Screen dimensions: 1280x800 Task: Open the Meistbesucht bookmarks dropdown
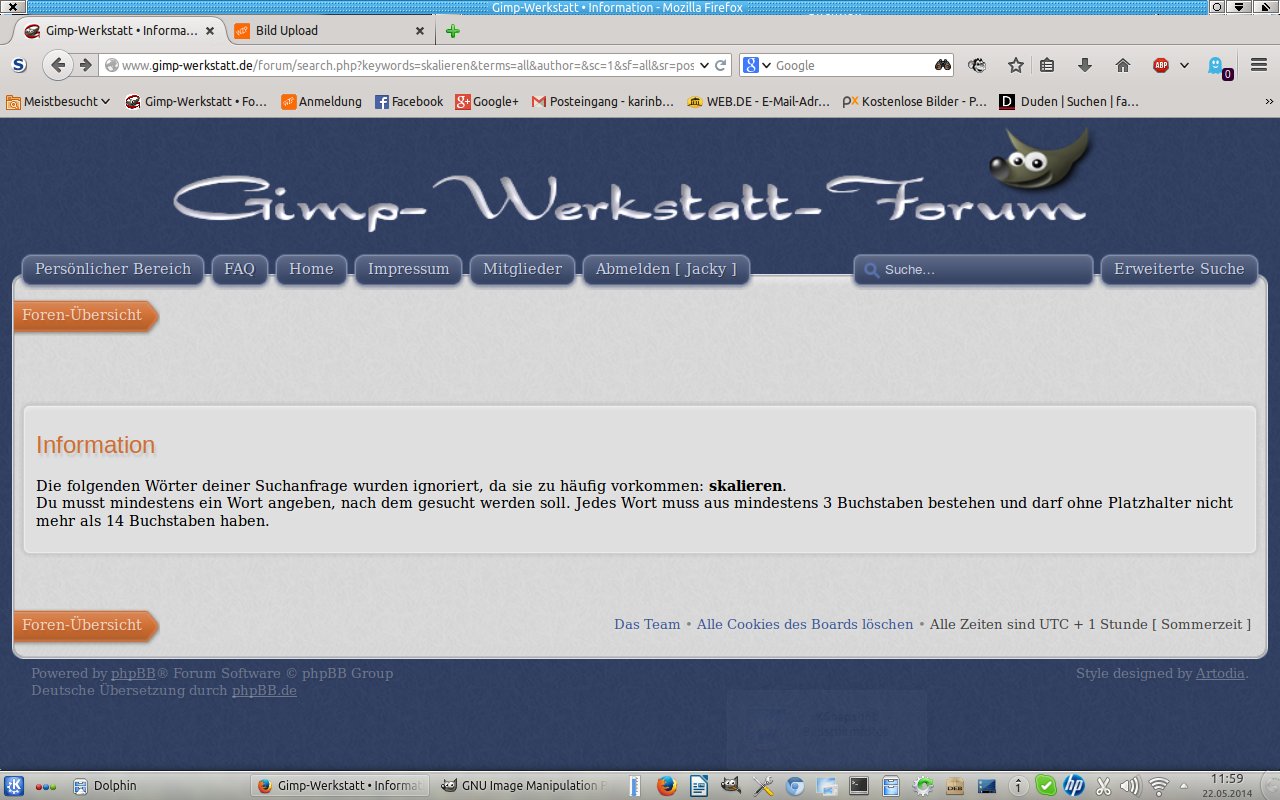pos(58,101)
